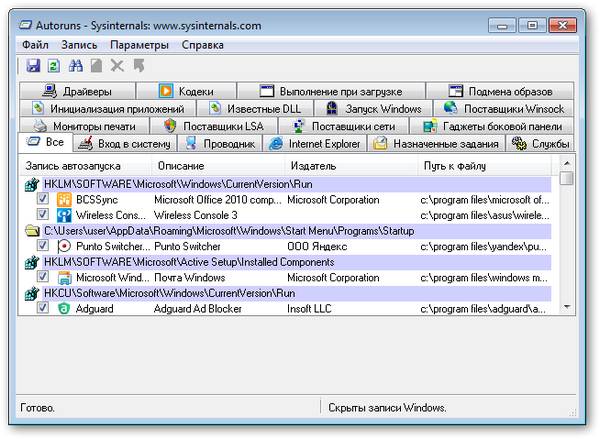
Task: Click the Save toolbar icon
Action: (x=32, y=66)
